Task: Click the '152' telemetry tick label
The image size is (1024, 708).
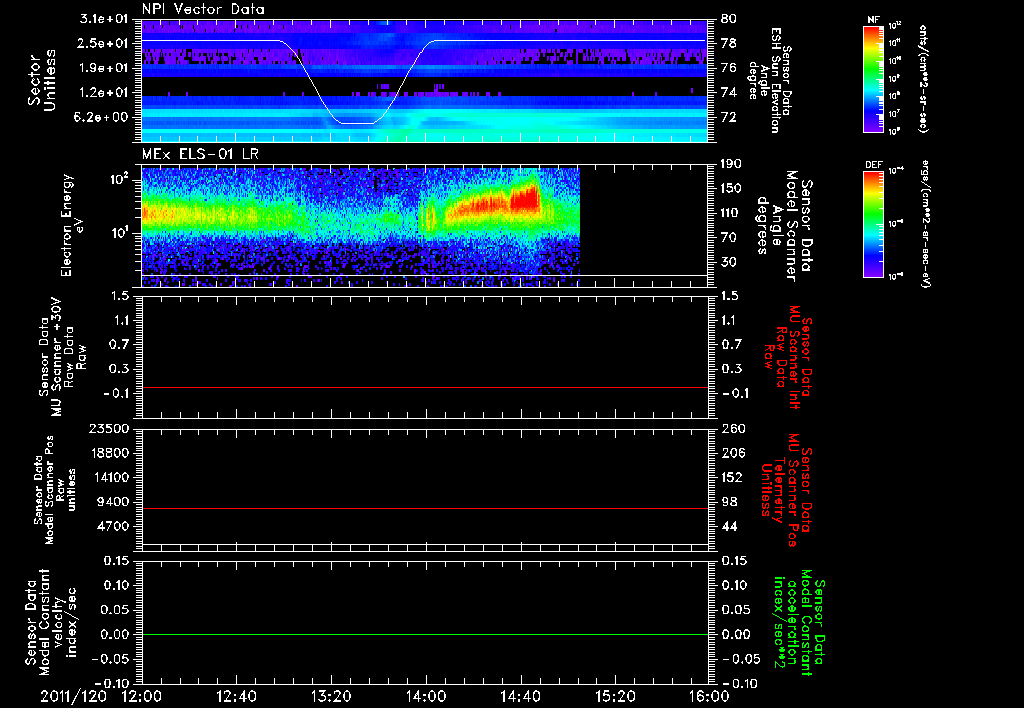Action: coord(732,477)
